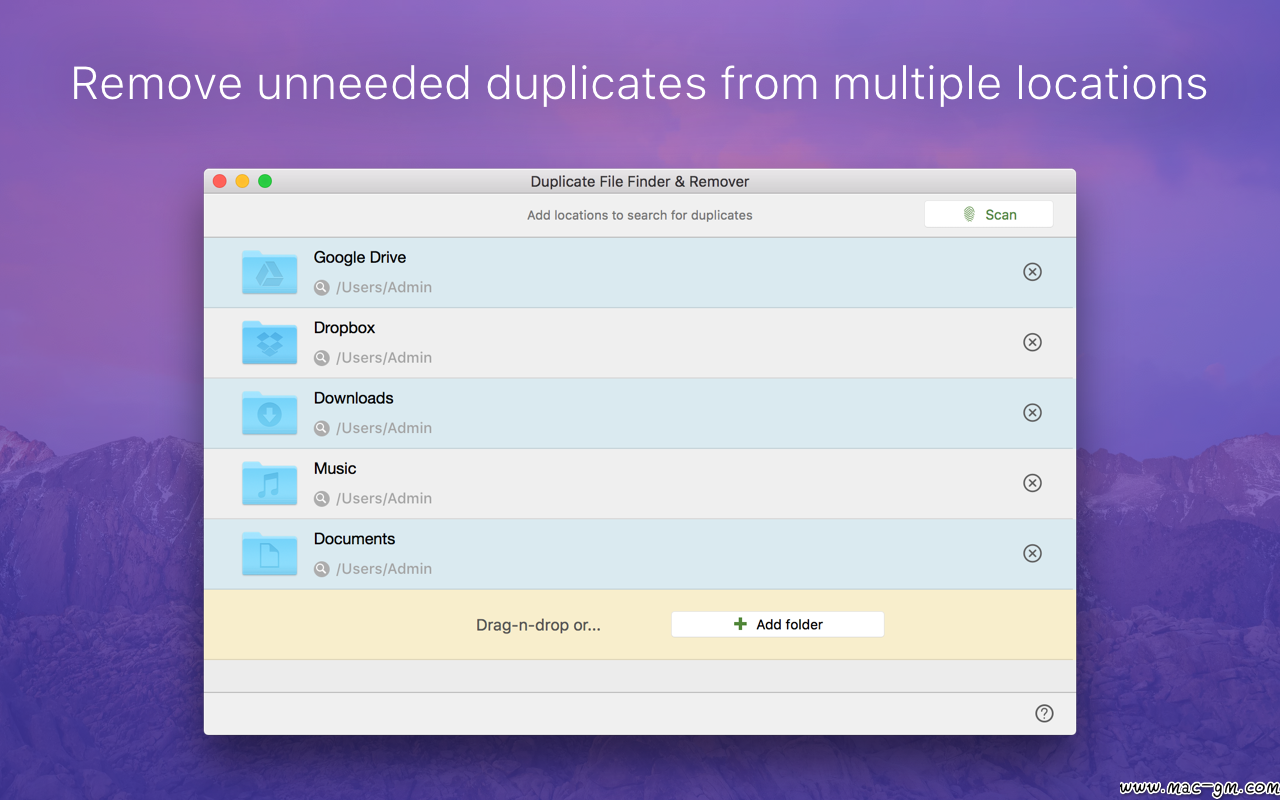Click "Add locations to search for duplicates" text

coord(640,215)
